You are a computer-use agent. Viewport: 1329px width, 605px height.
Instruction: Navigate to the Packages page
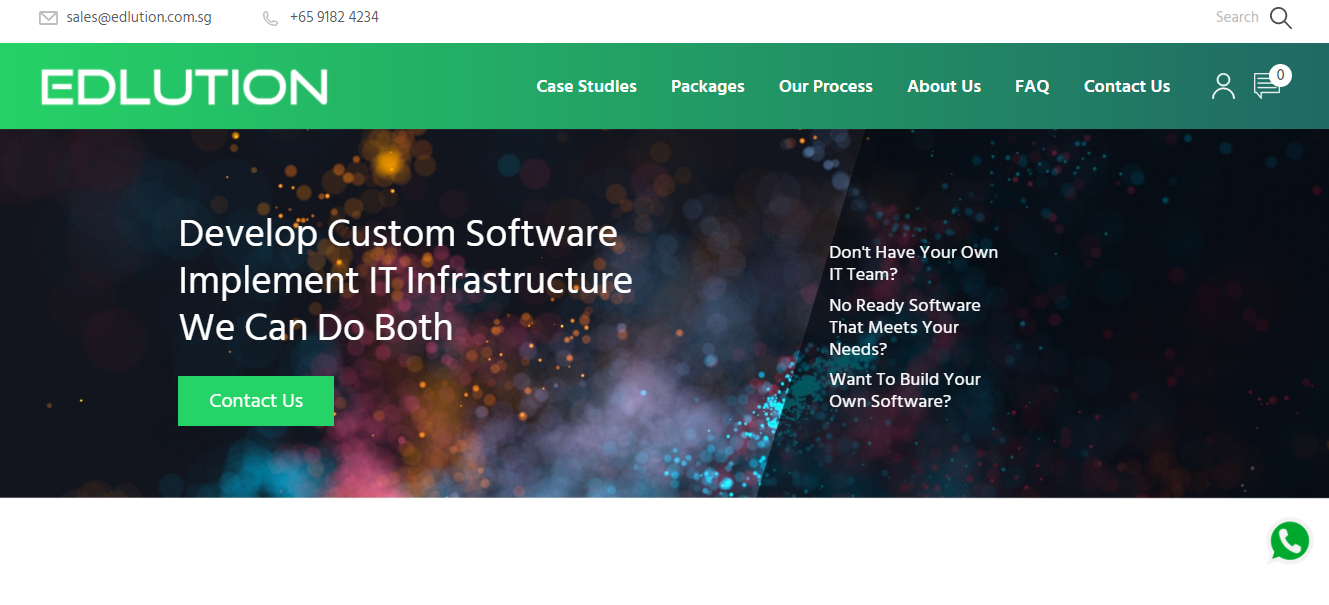[x=708, y=86]
